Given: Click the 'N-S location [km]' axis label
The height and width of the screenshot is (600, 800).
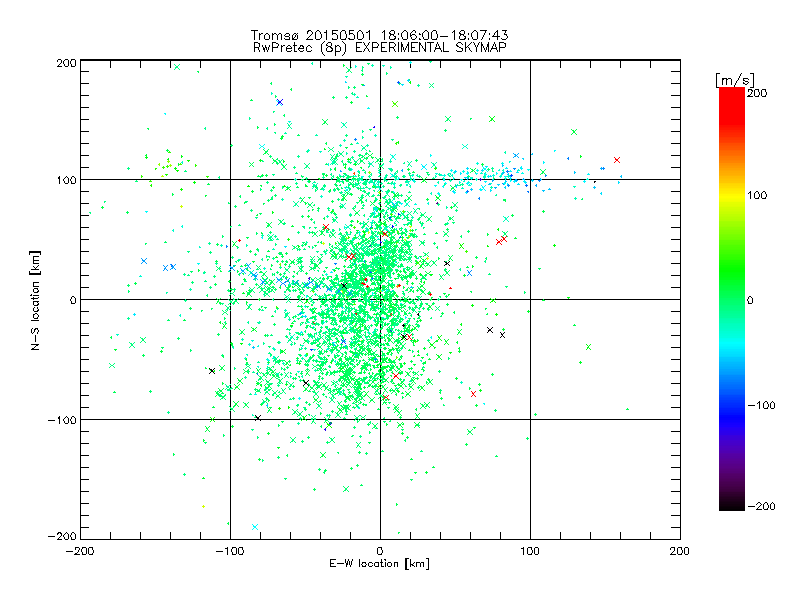Looking at the screenshot, I should coord(35,301).
